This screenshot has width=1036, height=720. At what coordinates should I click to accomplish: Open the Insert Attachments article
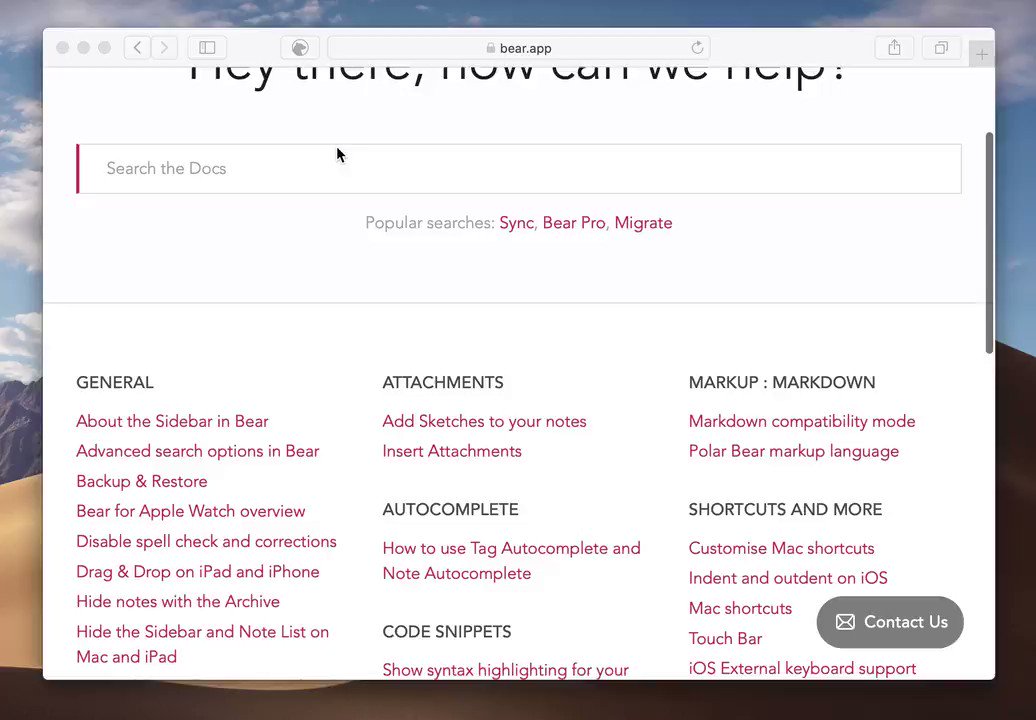[452, 451]
